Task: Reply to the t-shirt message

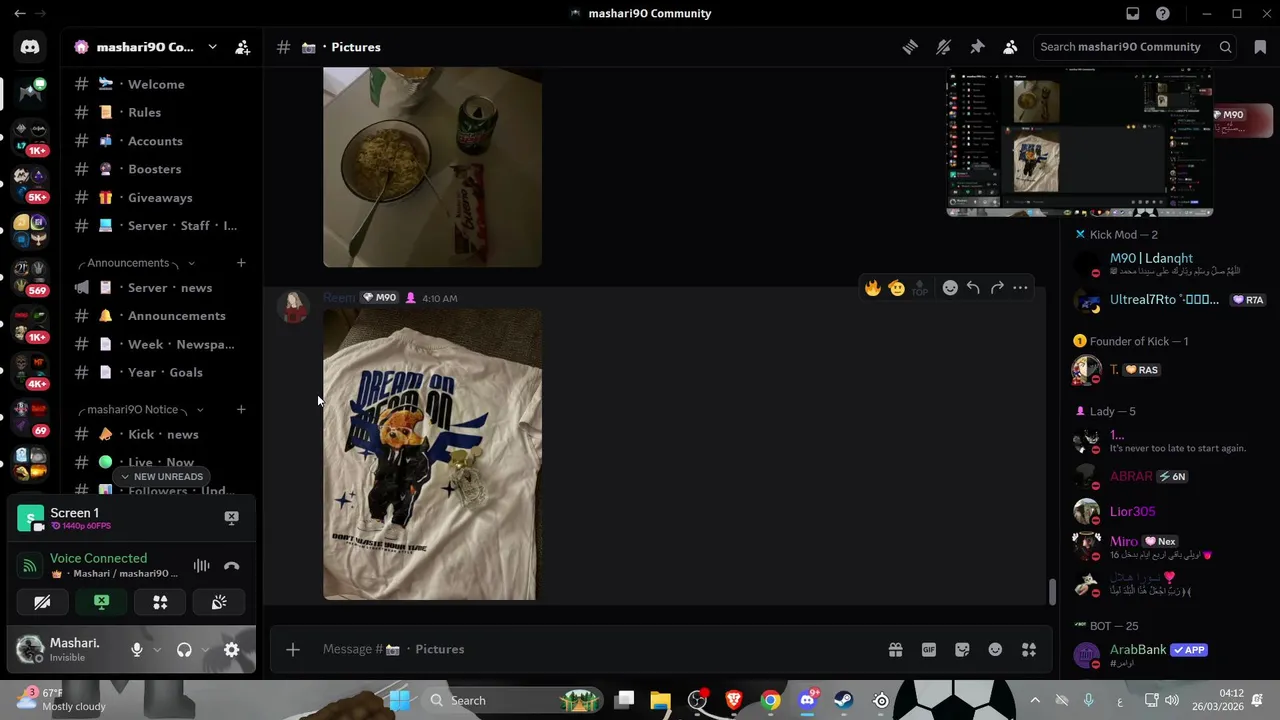Action: [x=973, y=288]
